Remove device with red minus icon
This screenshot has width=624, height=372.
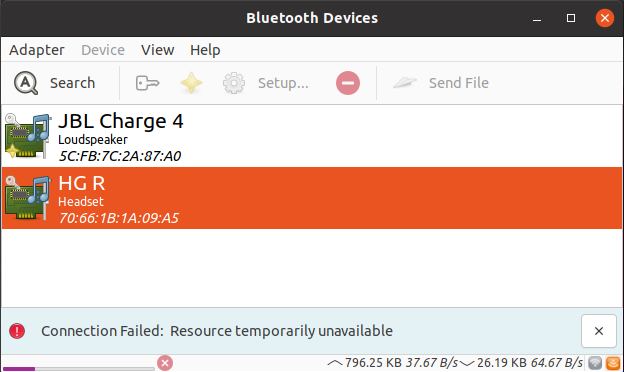tap(348, 83)
